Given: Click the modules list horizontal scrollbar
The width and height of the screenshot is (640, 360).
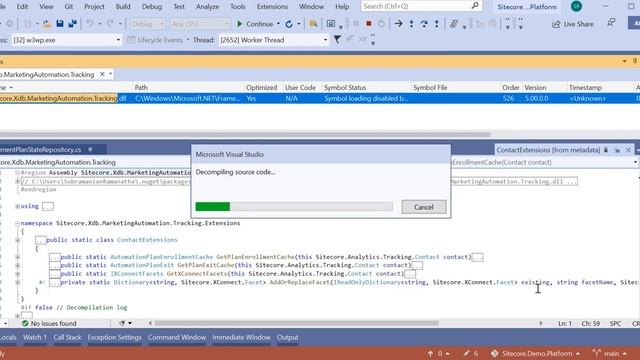Looking at the screenshot, I should [x=245, y=134].
